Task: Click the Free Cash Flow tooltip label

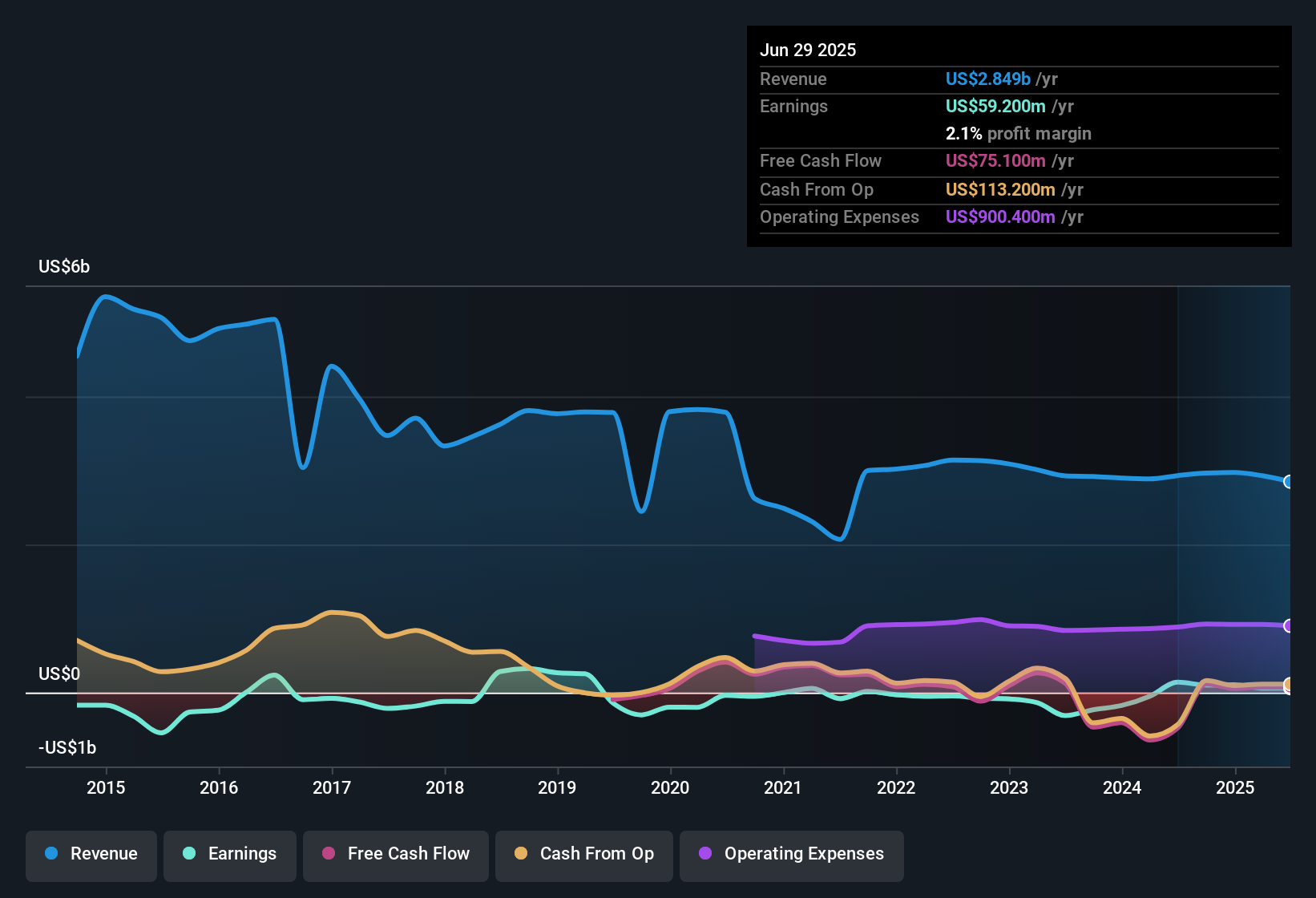Action: [x=821, y=160]
